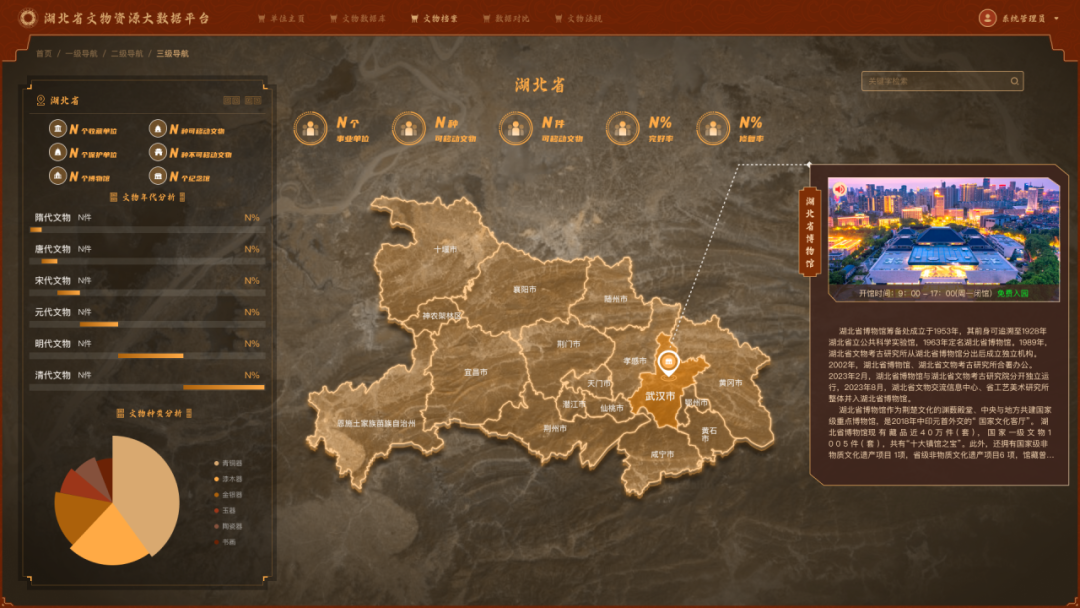This screenshot has height=608, width=1080.
Task: Click the location pin beside 湖北省 panel title
Action: (41, 101)
